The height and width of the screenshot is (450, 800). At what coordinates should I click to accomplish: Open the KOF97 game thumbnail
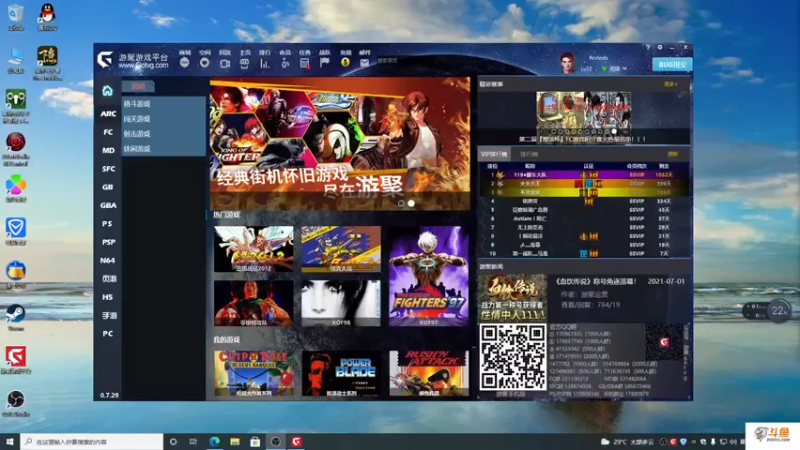(x=429, y=276)
